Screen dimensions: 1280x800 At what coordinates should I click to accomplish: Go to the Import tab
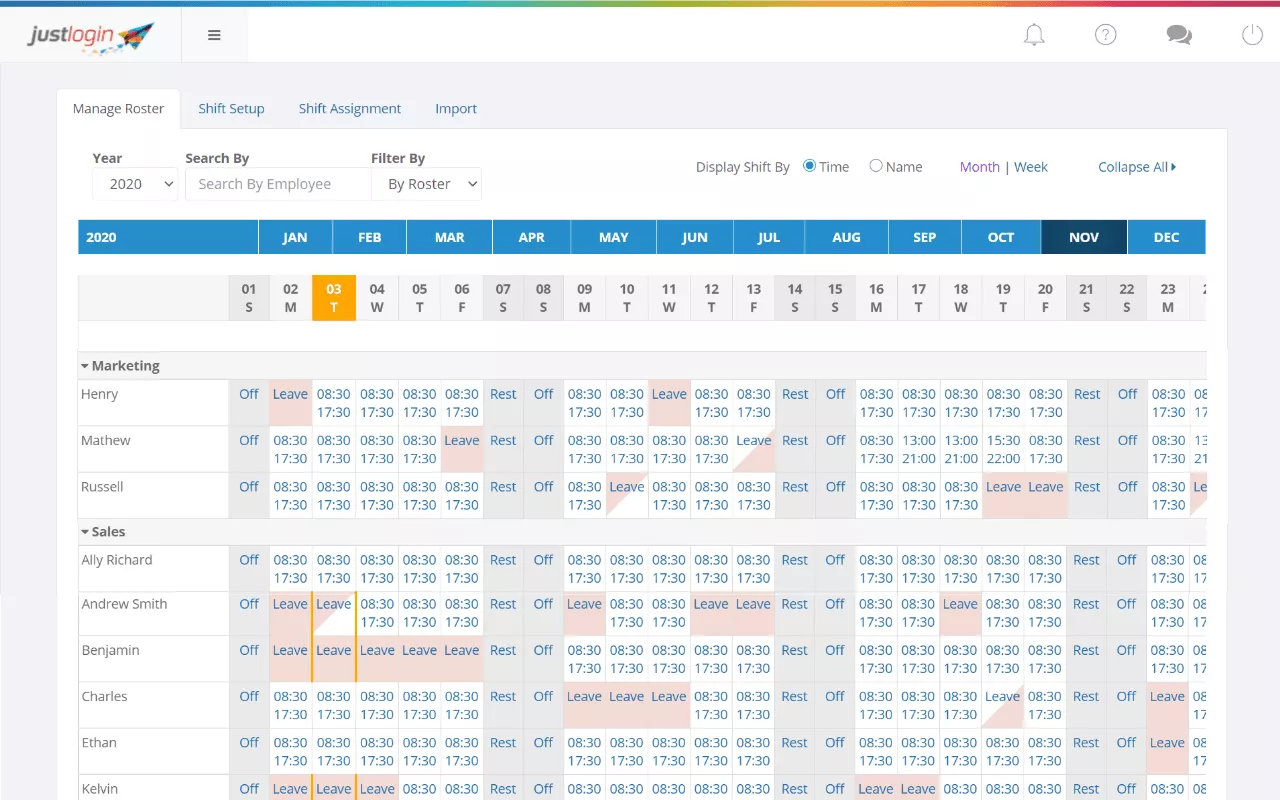(x=456, y=108)
